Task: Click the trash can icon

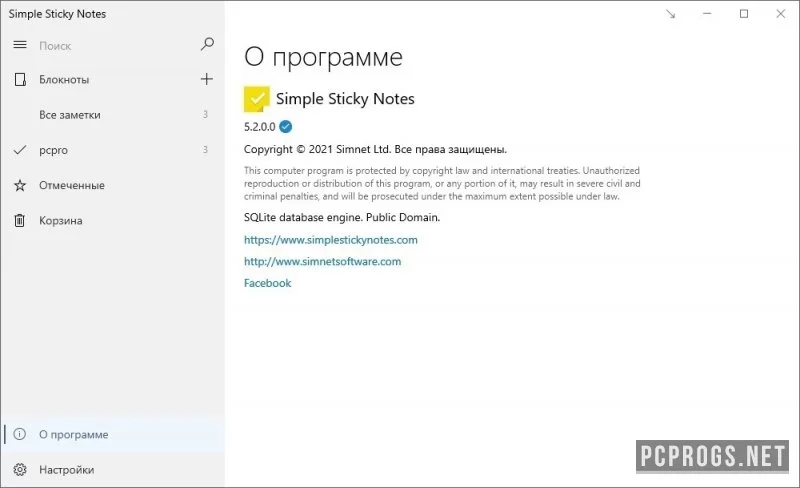Action: (x=19, y=221)
